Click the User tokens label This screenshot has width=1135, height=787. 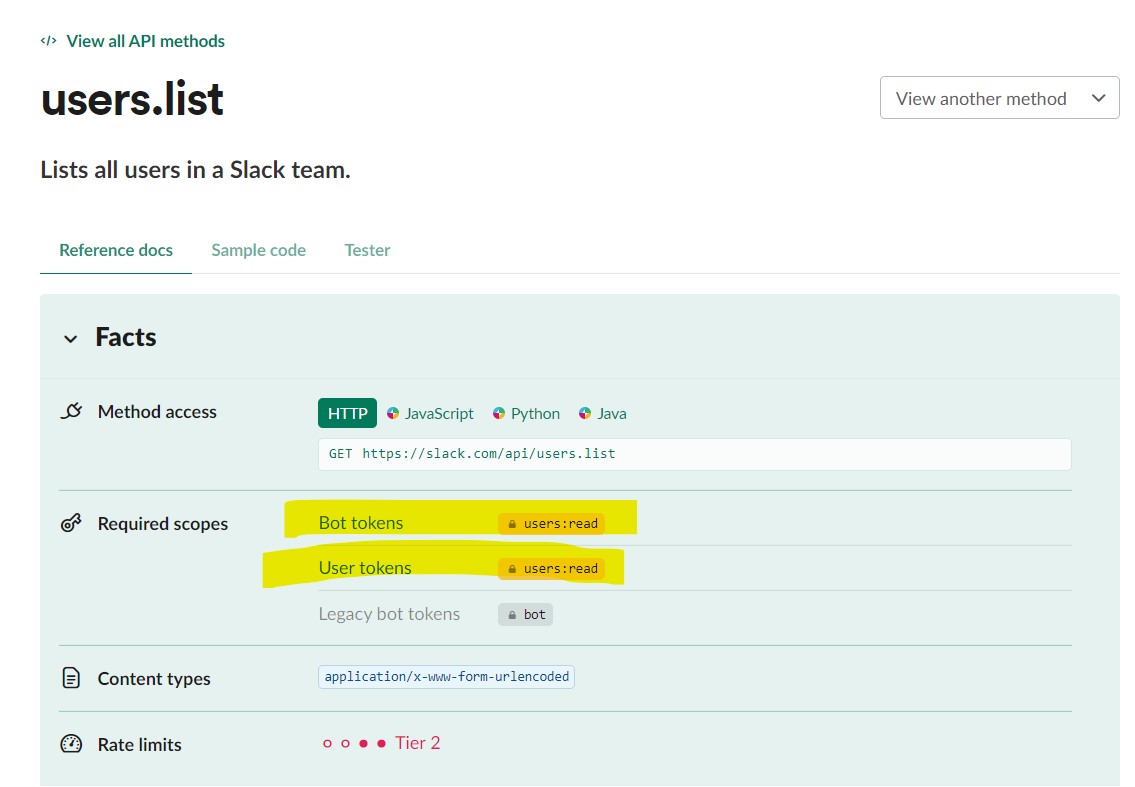coord(365,568)
